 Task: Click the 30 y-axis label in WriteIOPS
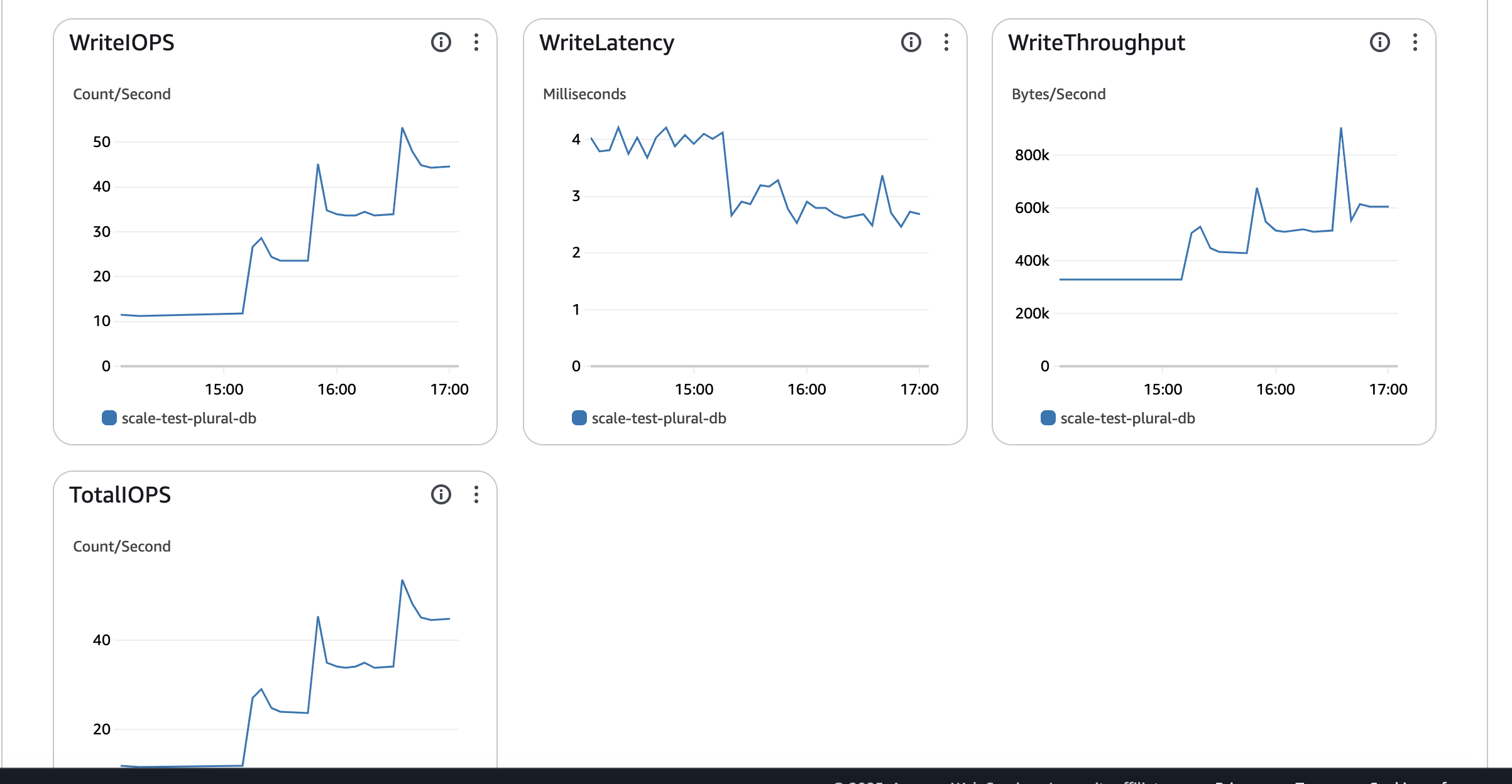(102, 232)
